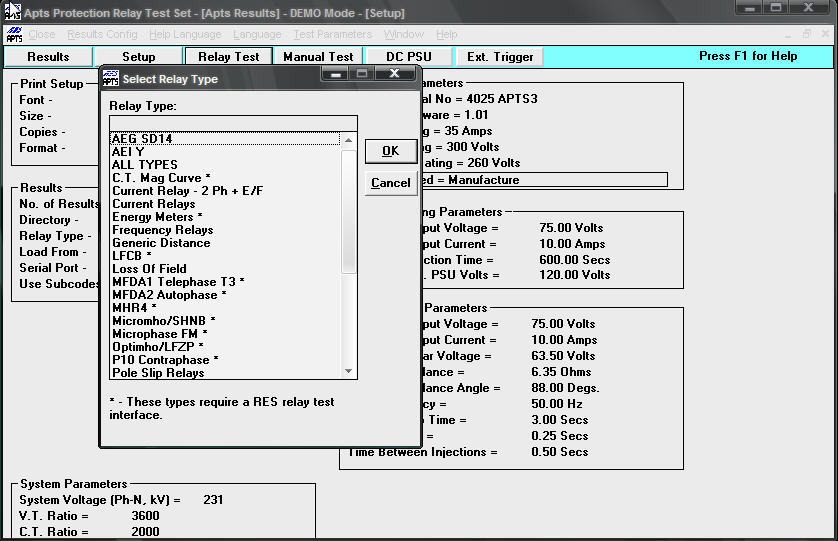
Task: Click Cancel in Select Relay Type dialog
Action: coord(391,183)
